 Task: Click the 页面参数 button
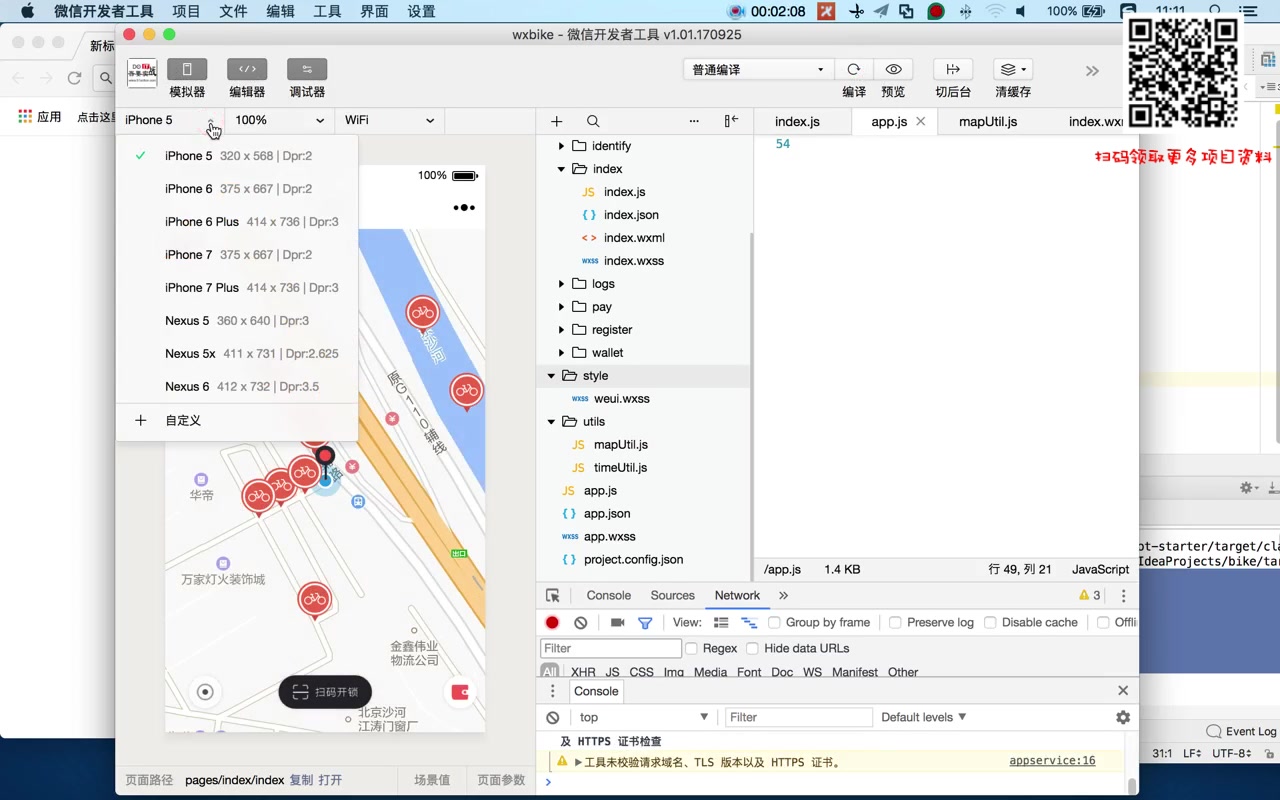click(501, 780)
